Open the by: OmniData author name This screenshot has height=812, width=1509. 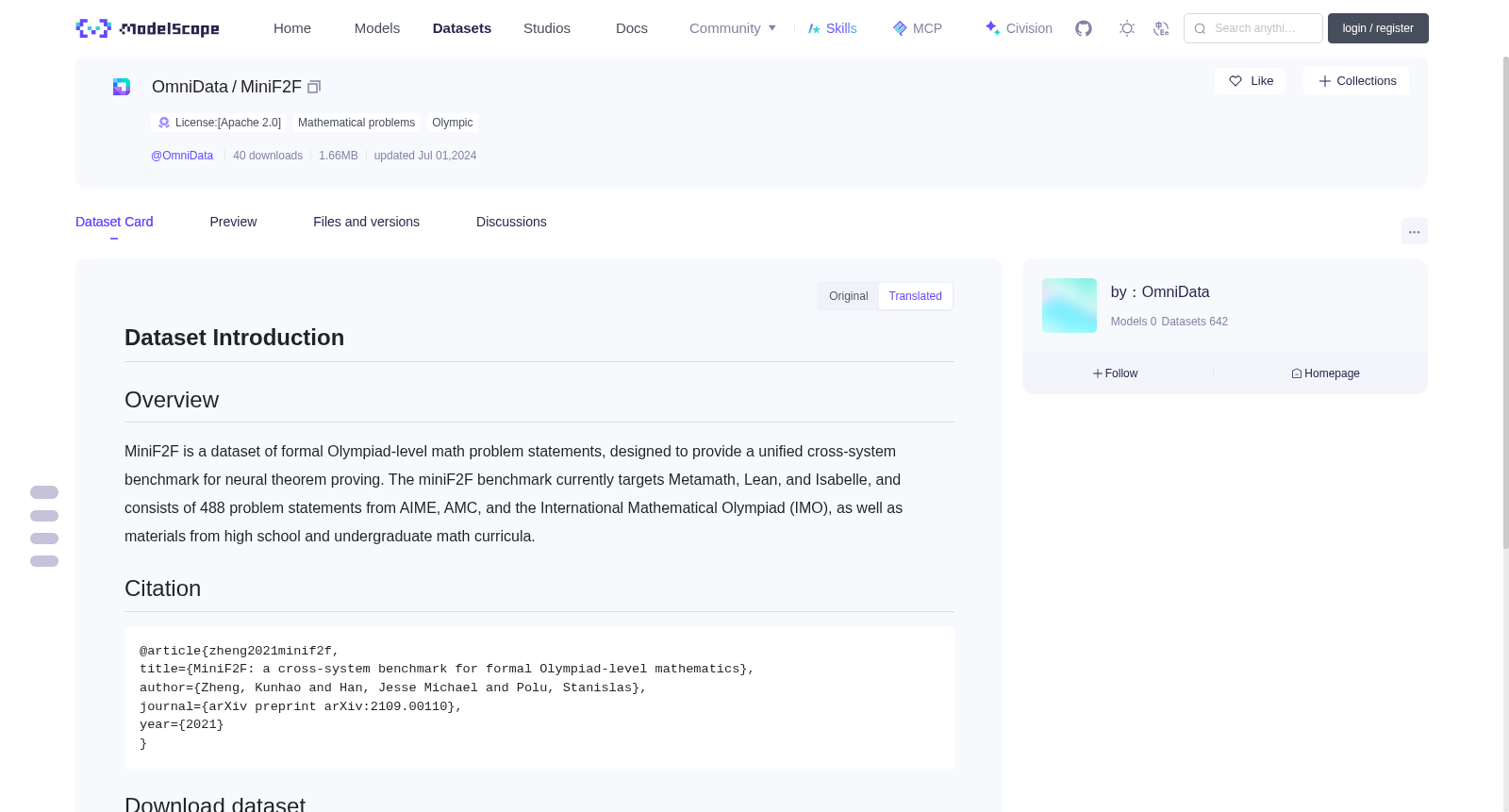(1160, 292)
